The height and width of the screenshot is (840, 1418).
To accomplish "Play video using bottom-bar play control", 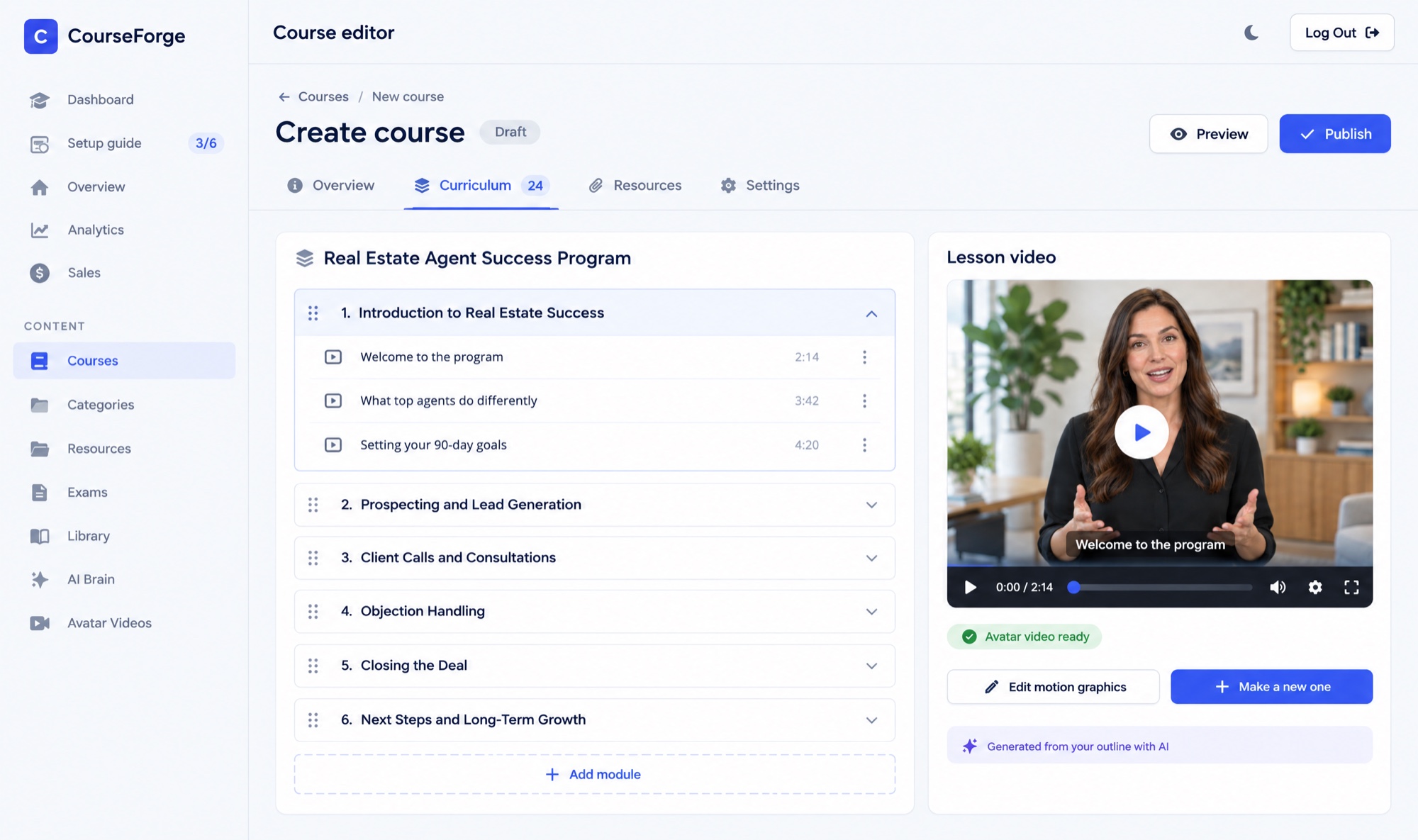I will point(970,587).
